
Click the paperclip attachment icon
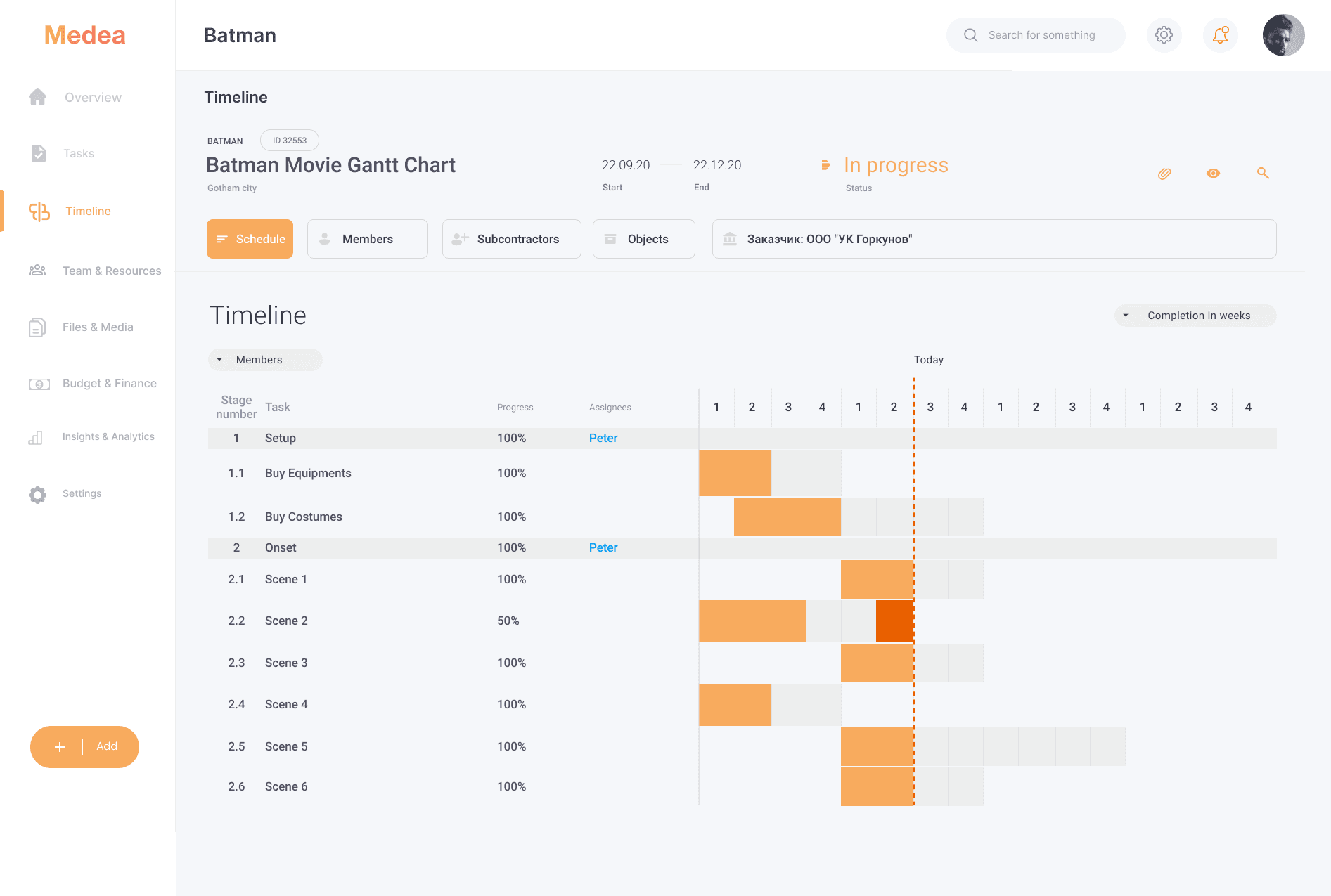pos(1164,174)
